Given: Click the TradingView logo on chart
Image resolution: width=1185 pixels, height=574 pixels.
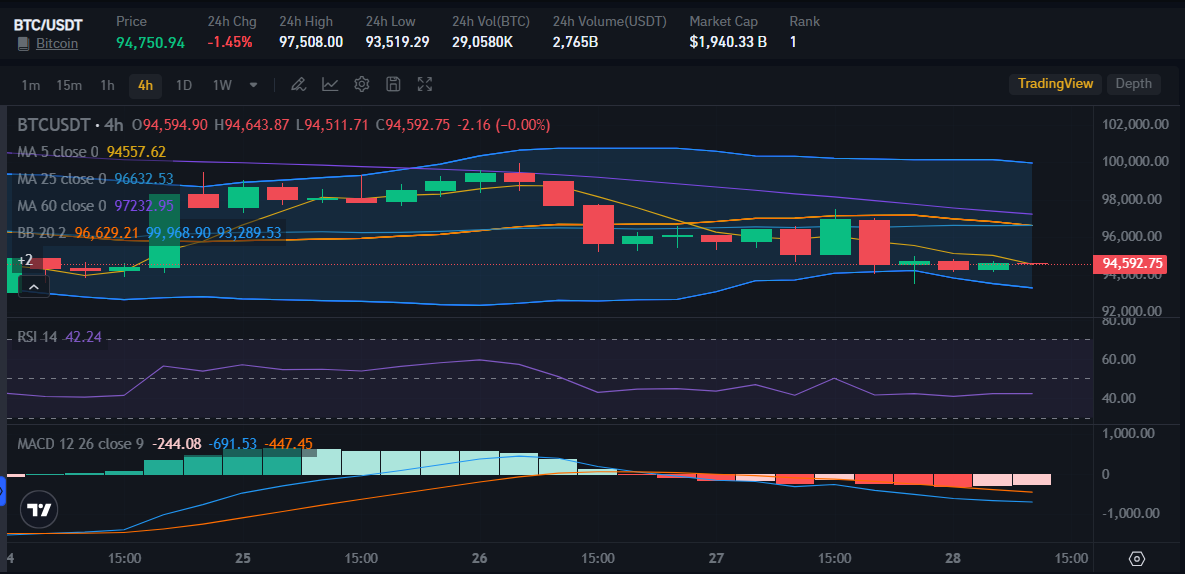Looking at the screenshot, I should coord(39,510).
